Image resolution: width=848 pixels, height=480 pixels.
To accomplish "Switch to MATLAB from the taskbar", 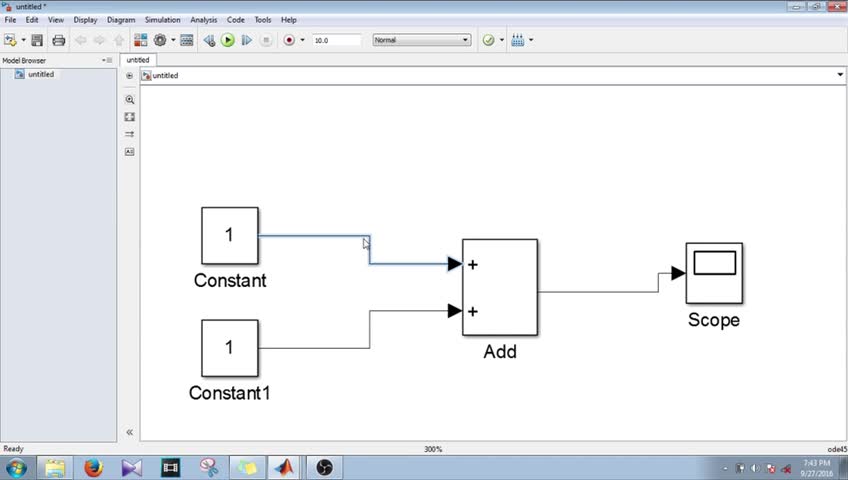I will coord(284,468).
